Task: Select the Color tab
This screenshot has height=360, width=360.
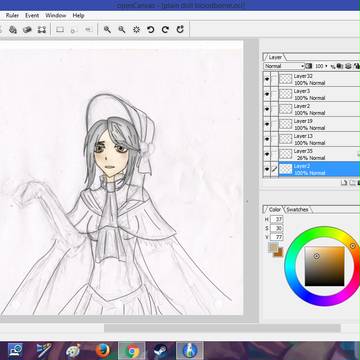Action: (x=275, y=210)
